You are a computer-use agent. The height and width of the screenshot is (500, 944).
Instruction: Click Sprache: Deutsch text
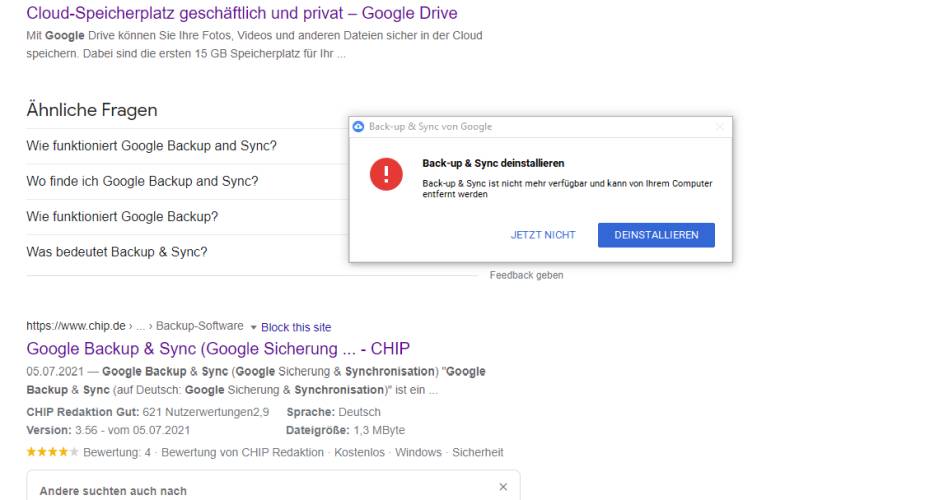pos(334,412)
